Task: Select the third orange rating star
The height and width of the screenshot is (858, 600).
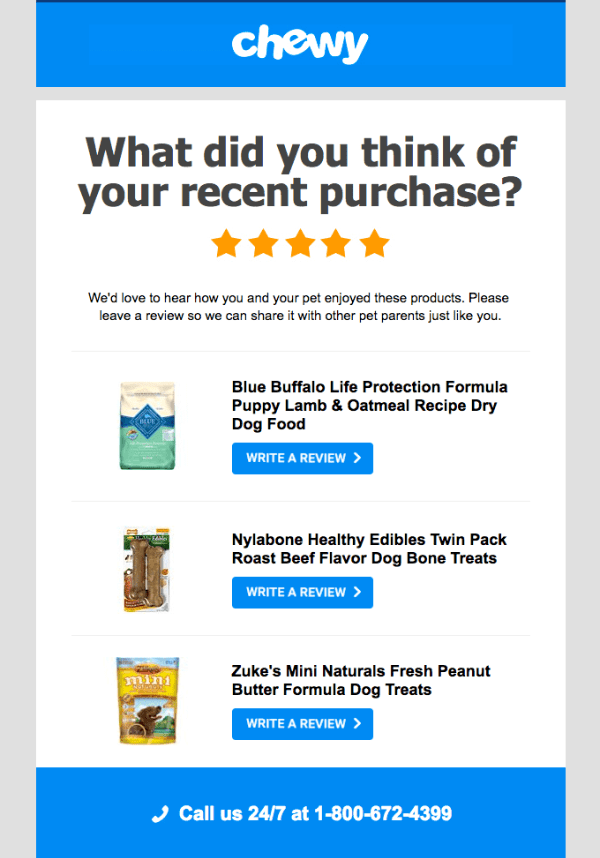Action: (300, 243)
